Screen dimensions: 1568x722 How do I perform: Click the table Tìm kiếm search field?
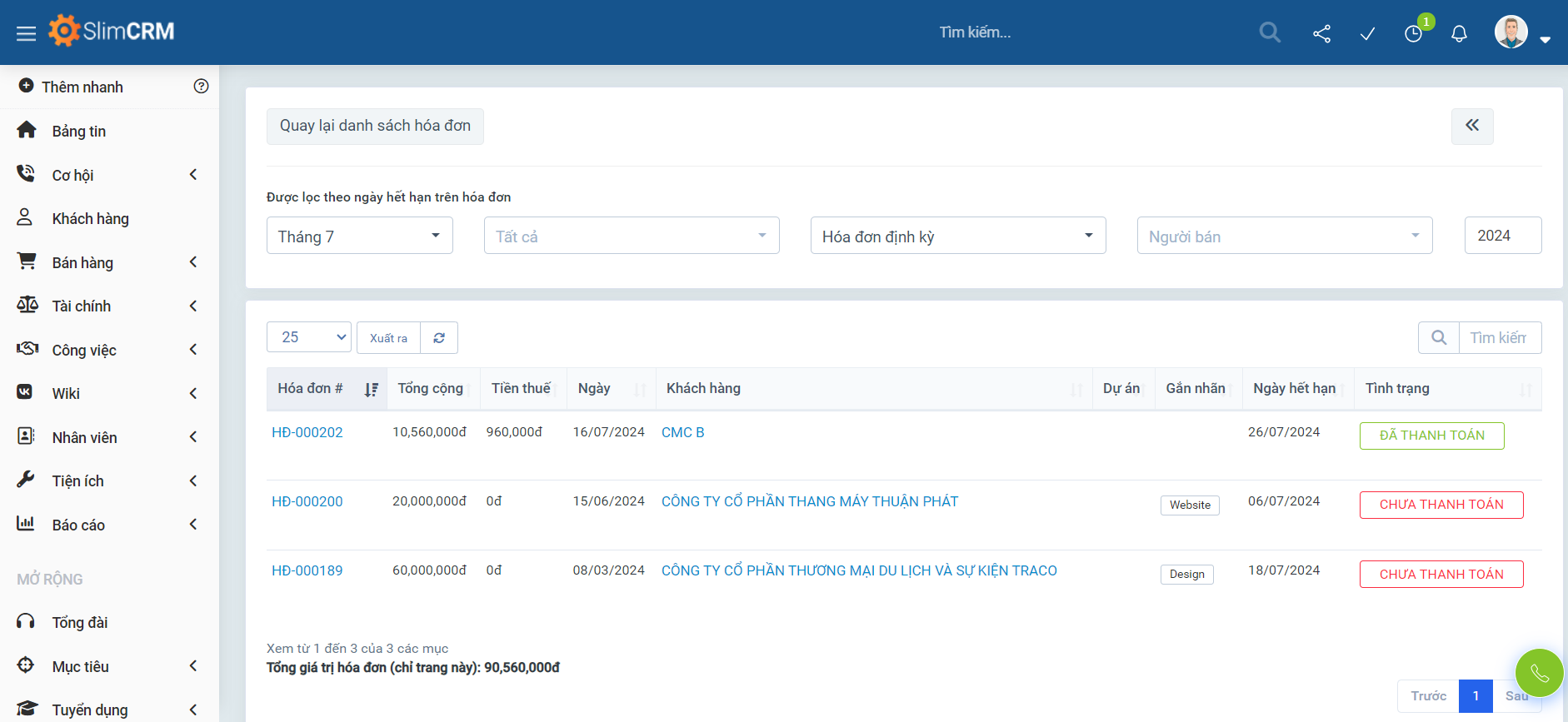click(1499, 337)
